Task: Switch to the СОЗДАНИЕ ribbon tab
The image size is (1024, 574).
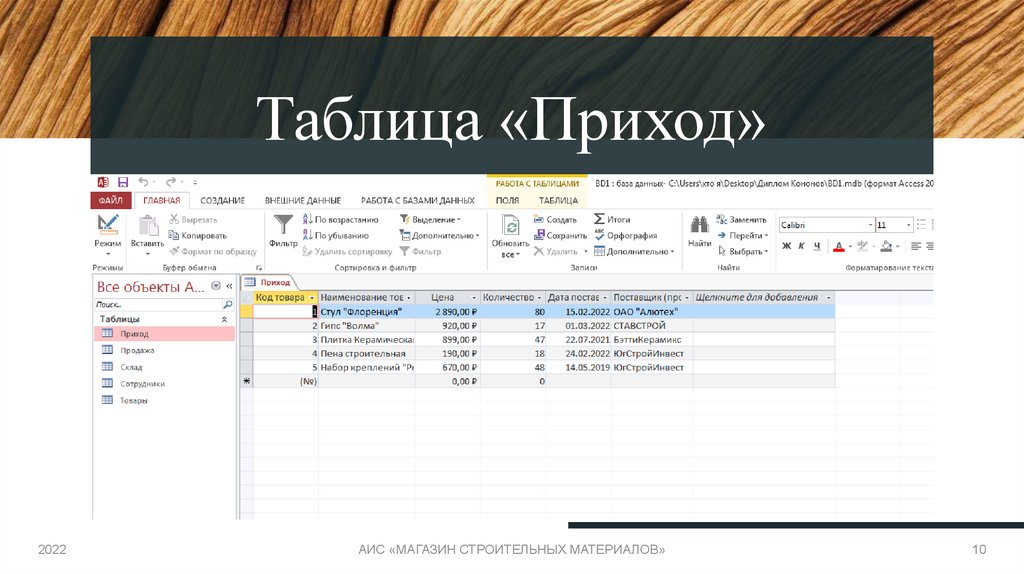Action: coord(223,200)
